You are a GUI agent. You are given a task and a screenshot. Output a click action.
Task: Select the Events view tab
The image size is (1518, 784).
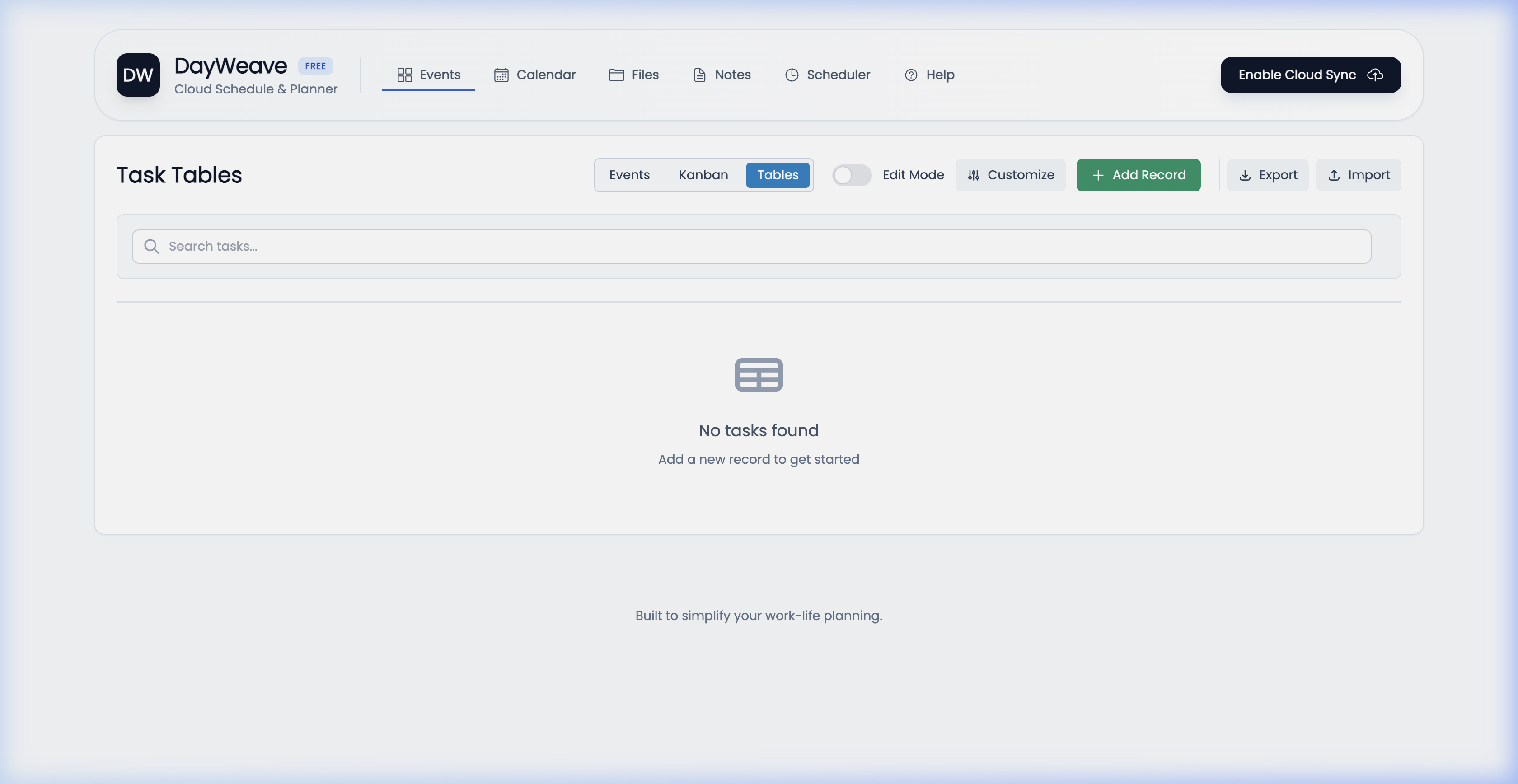629,175
